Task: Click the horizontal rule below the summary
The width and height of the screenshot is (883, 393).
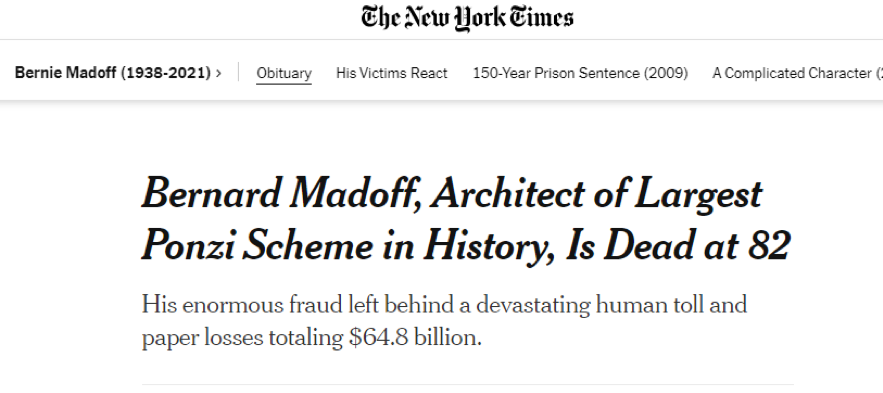Action: [x=467, y=385]
